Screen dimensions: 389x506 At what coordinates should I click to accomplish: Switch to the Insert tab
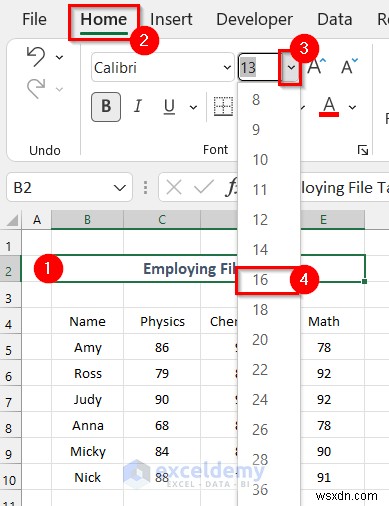click(x=171, y=19)
